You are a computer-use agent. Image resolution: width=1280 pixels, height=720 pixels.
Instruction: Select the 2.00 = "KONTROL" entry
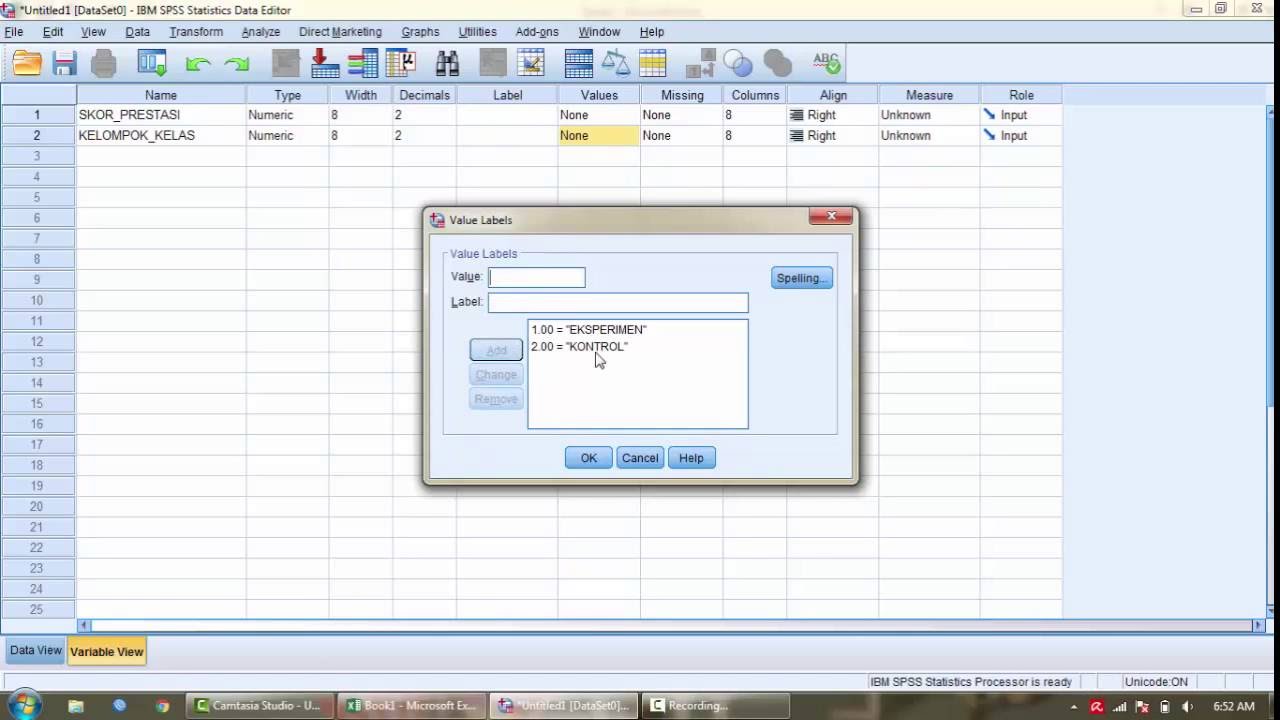click(580, 346)
